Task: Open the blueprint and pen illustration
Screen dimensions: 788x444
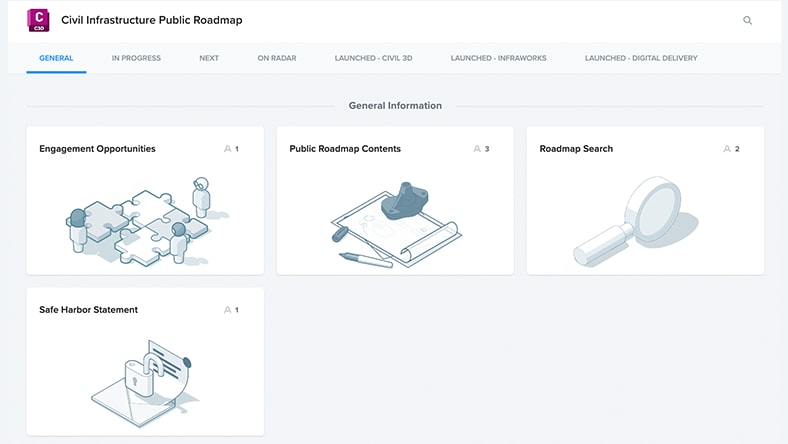Action: click(x=395, y=225)
